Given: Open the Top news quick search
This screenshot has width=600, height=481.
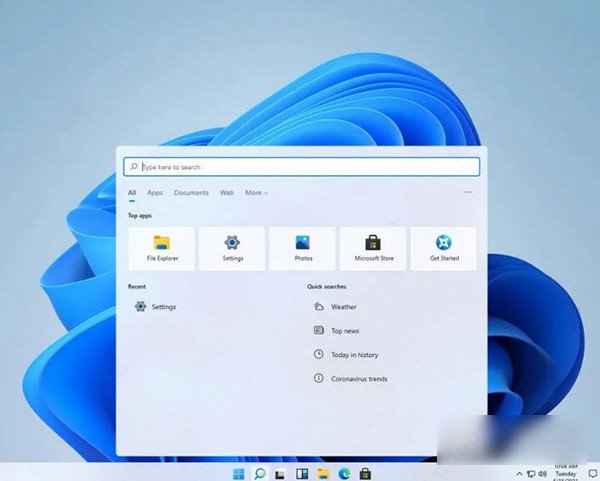Looking at the screenshot, I should click(344, 331).
